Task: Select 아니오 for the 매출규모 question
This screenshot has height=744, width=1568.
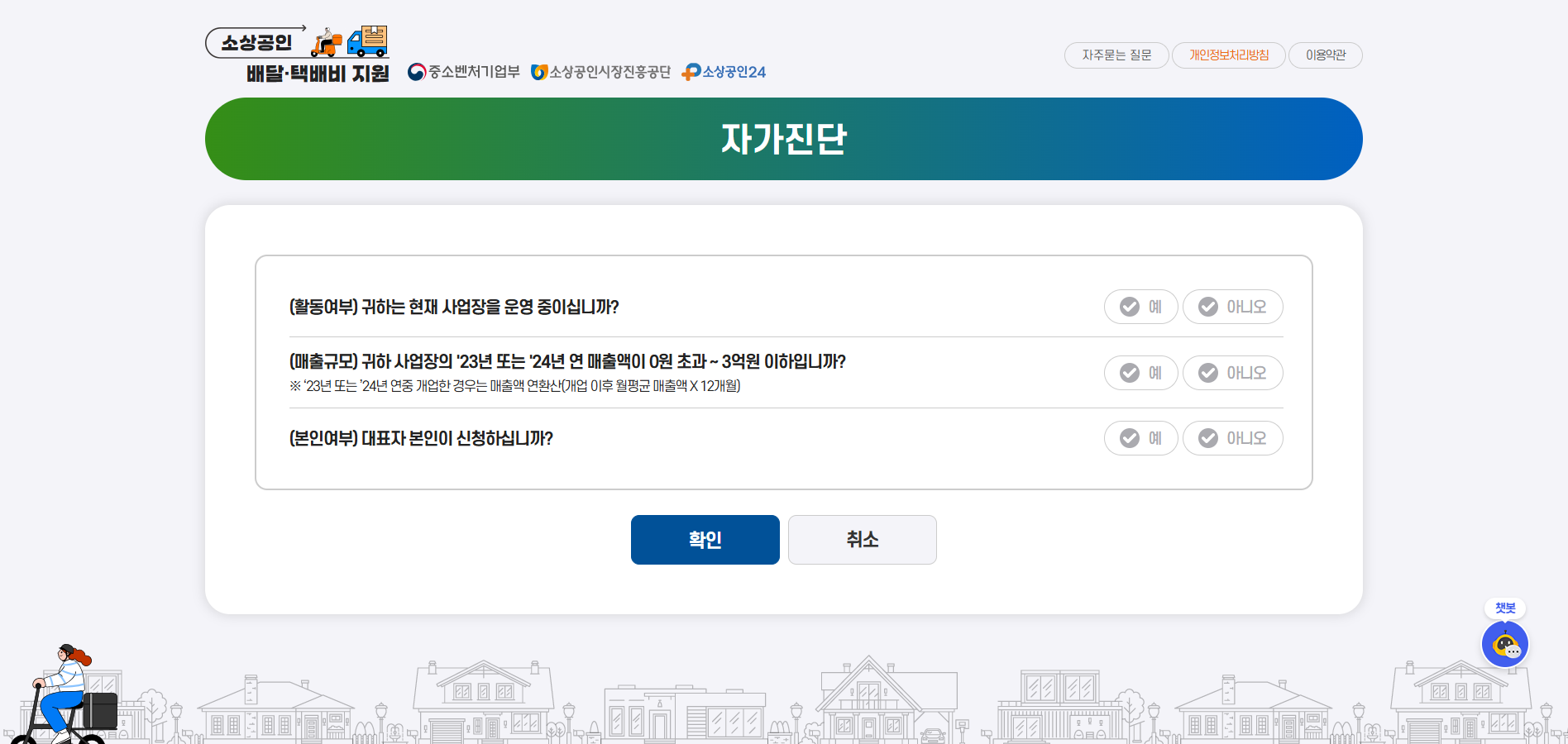Action: point(1233,373)
